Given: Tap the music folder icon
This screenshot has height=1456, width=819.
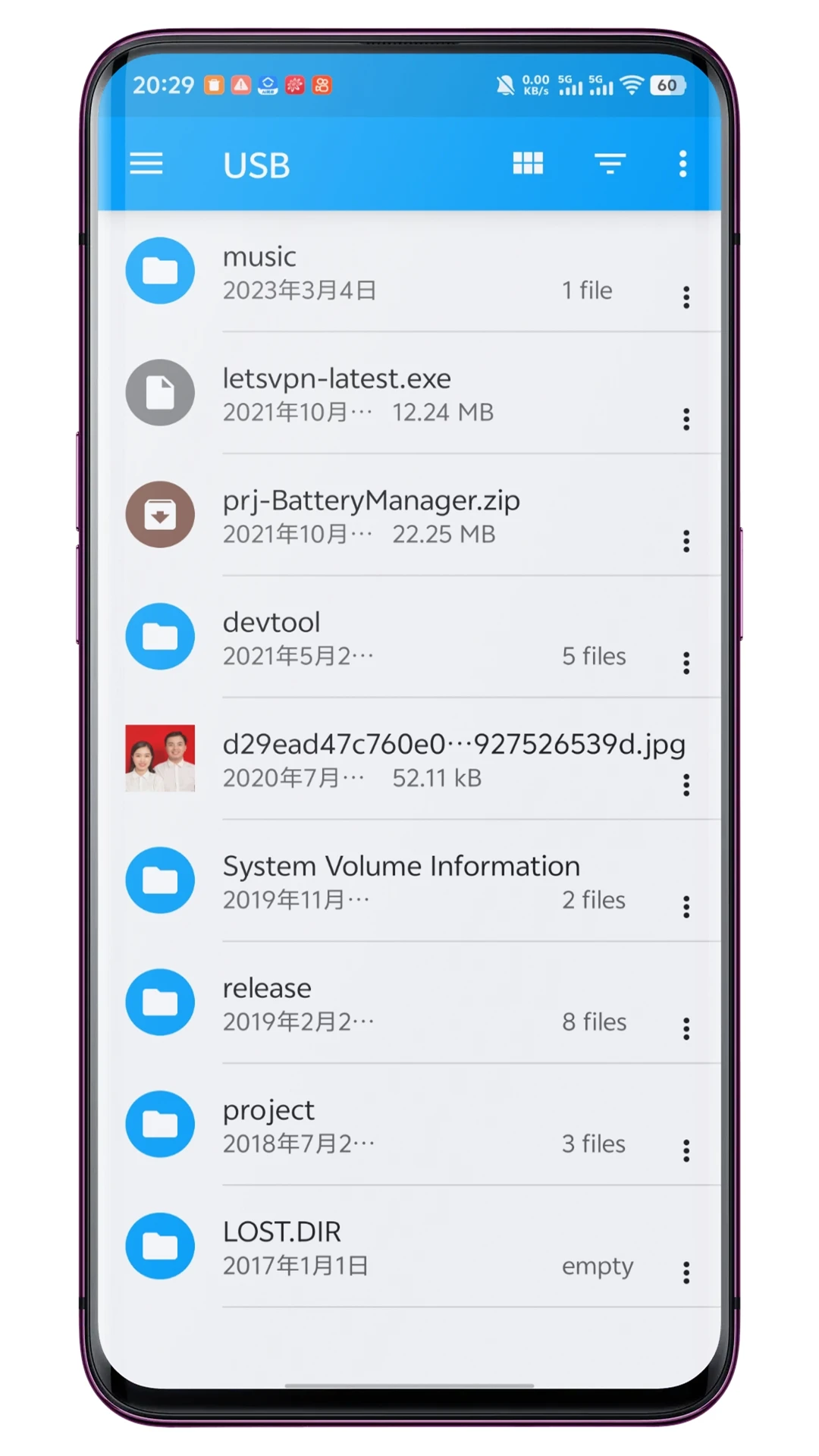Looking at the screenshot, I should coord(160,271).
